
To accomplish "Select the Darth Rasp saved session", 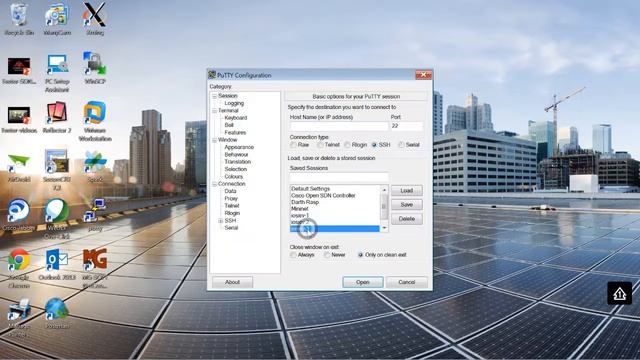I will click(x=335, y=202).
